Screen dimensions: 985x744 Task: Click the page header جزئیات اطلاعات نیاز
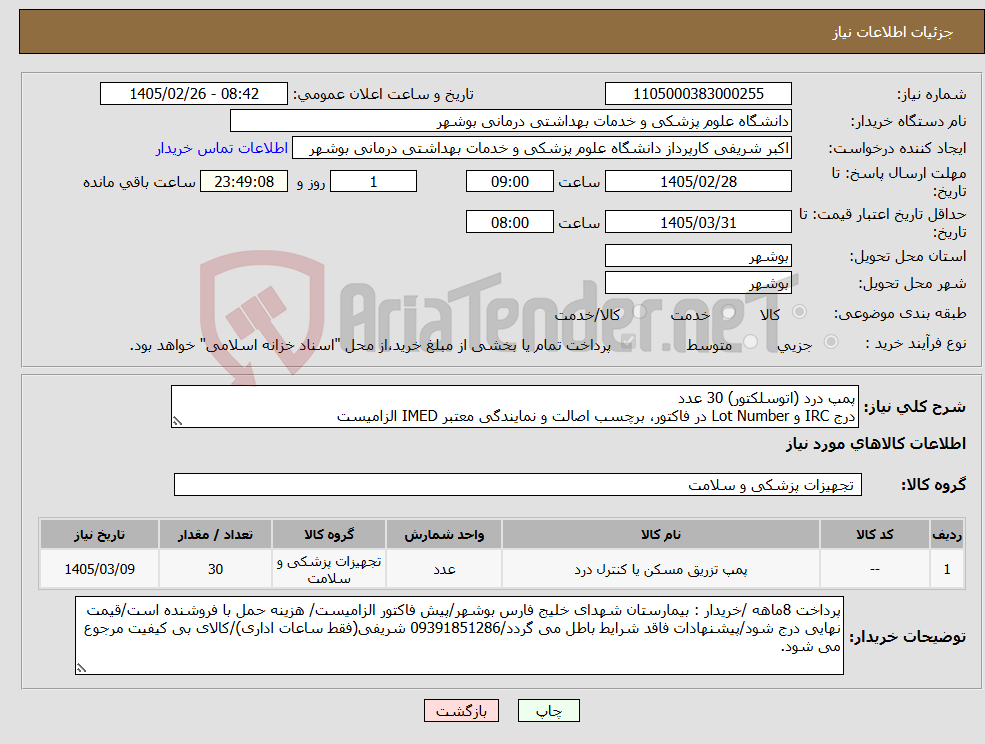[x=893, y=32]
